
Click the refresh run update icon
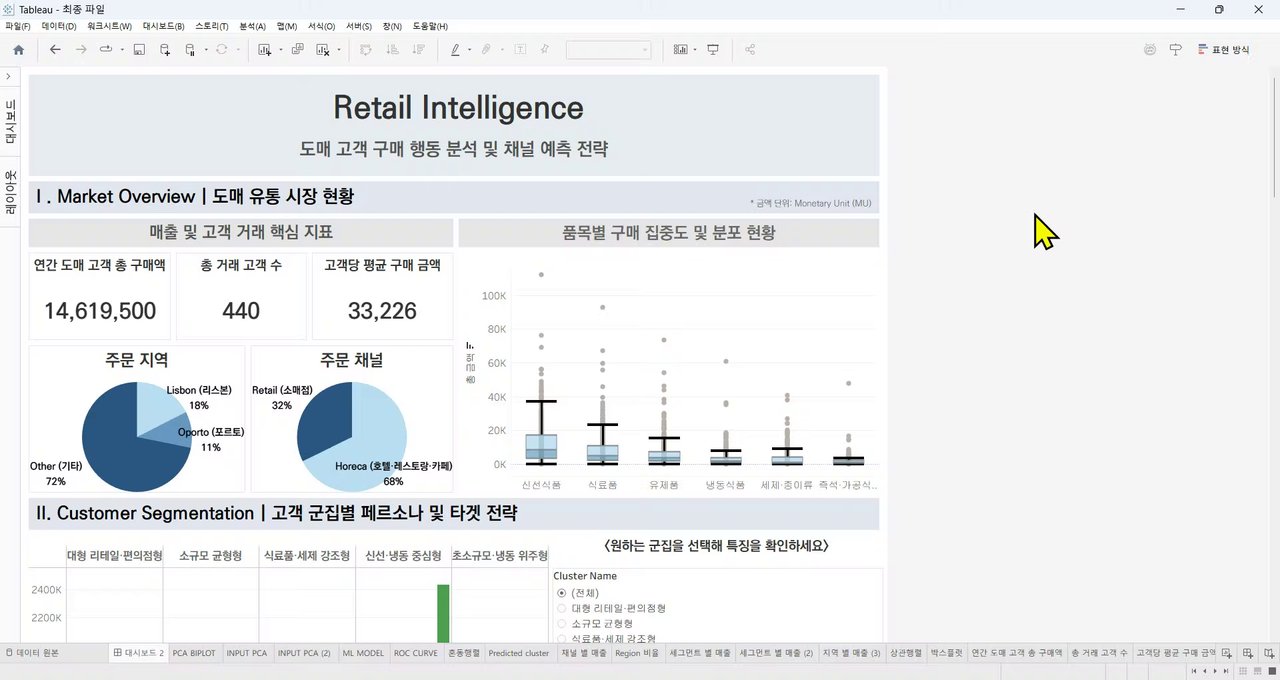[x=222, y=49]
